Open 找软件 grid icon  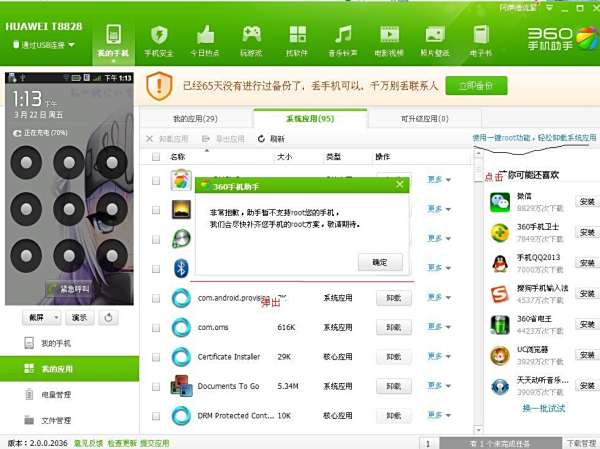[x=297, y=34]
